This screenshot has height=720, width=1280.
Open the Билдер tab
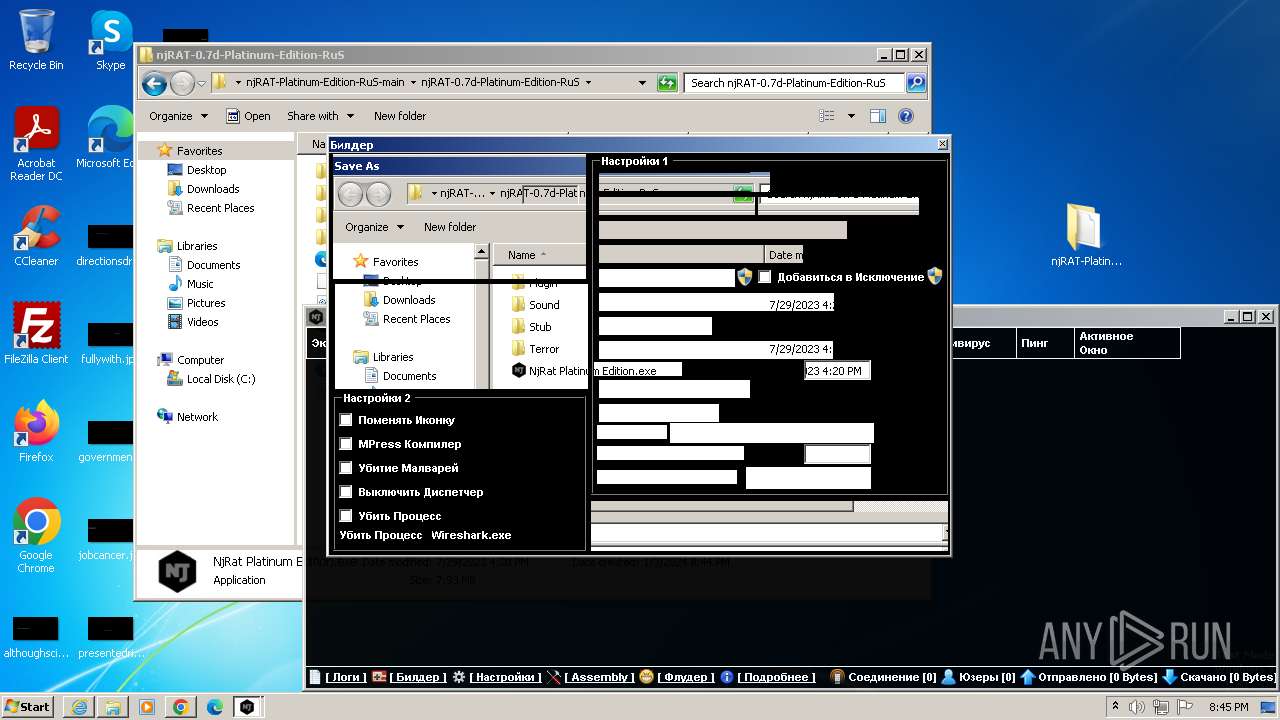[x=418, y=677]
